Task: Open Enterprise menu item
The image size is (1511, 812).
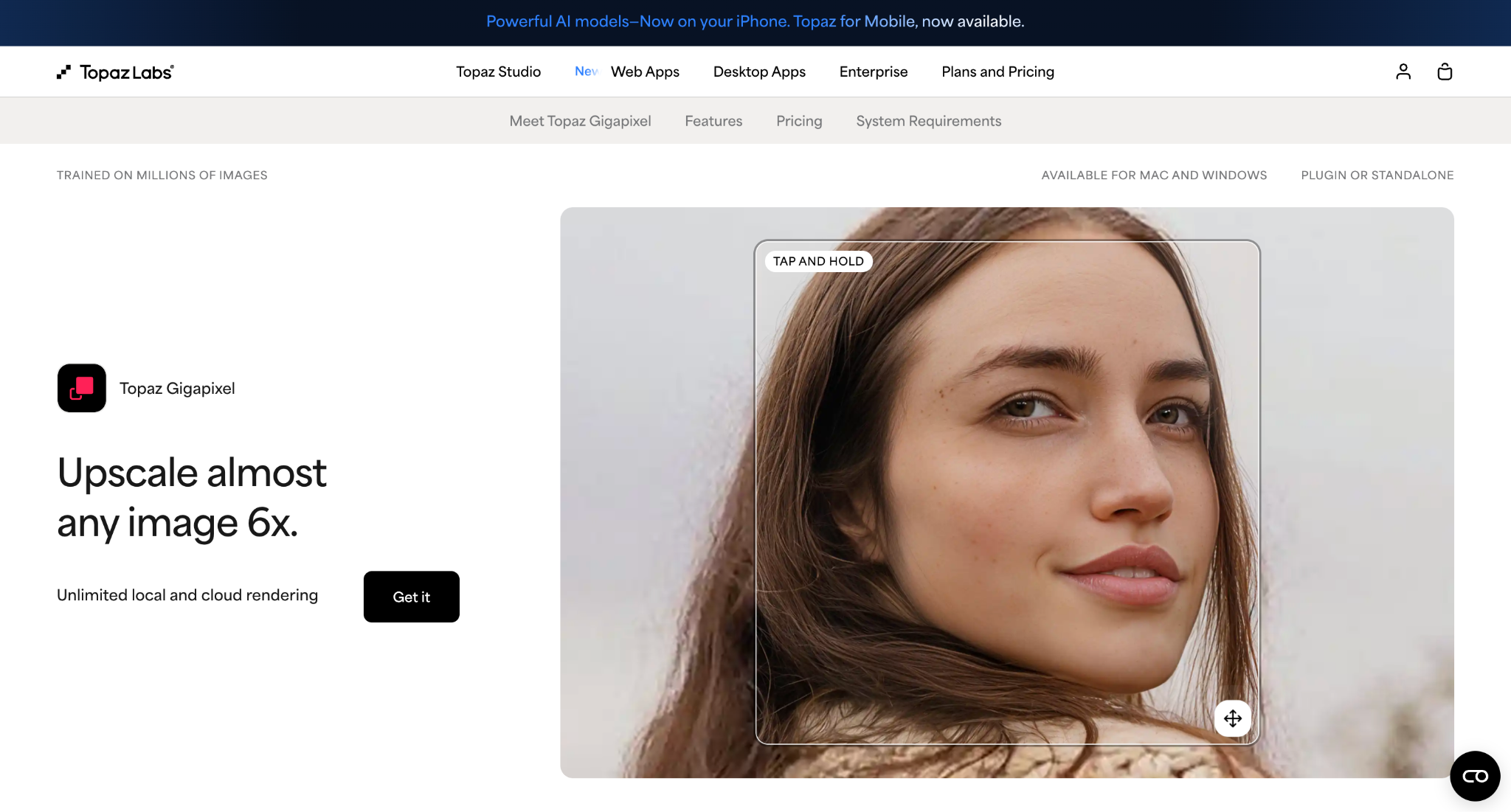Action: click(874, 72)
